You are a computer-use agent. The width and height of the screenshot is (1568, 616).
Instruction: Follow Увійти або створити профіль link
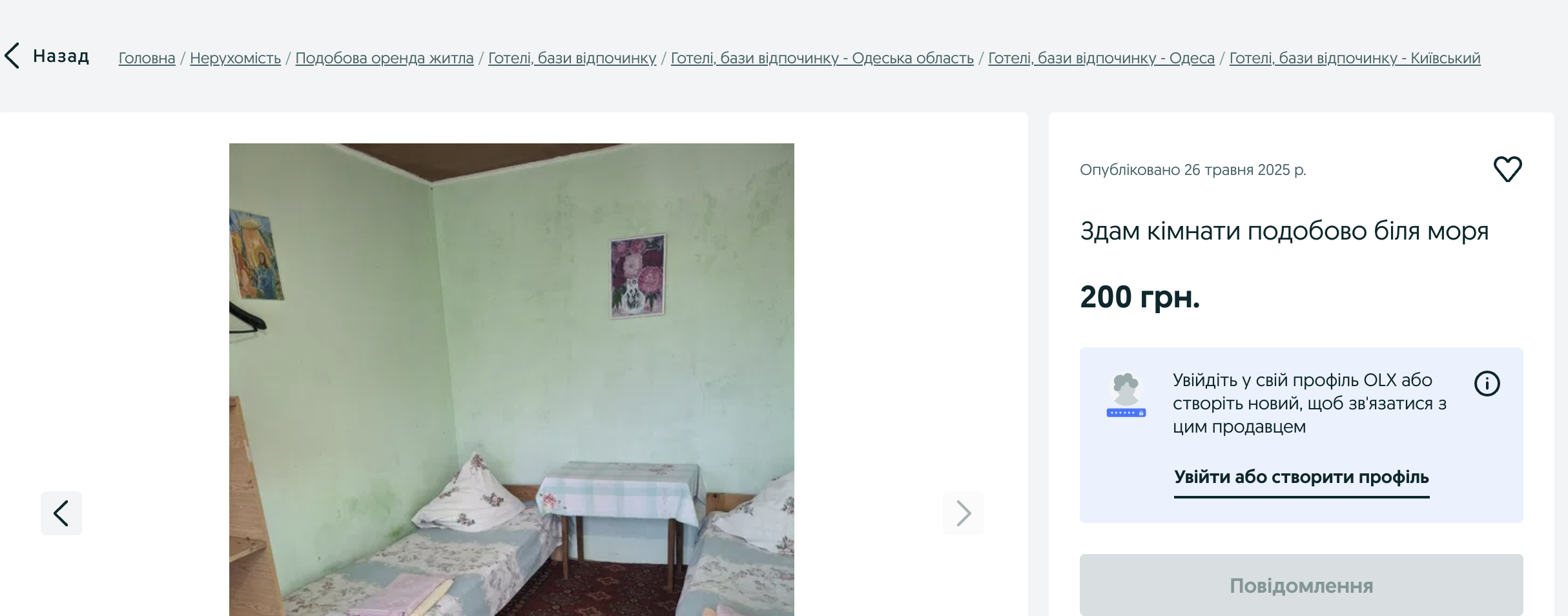pyautogui.click(x=1301, y=478)
